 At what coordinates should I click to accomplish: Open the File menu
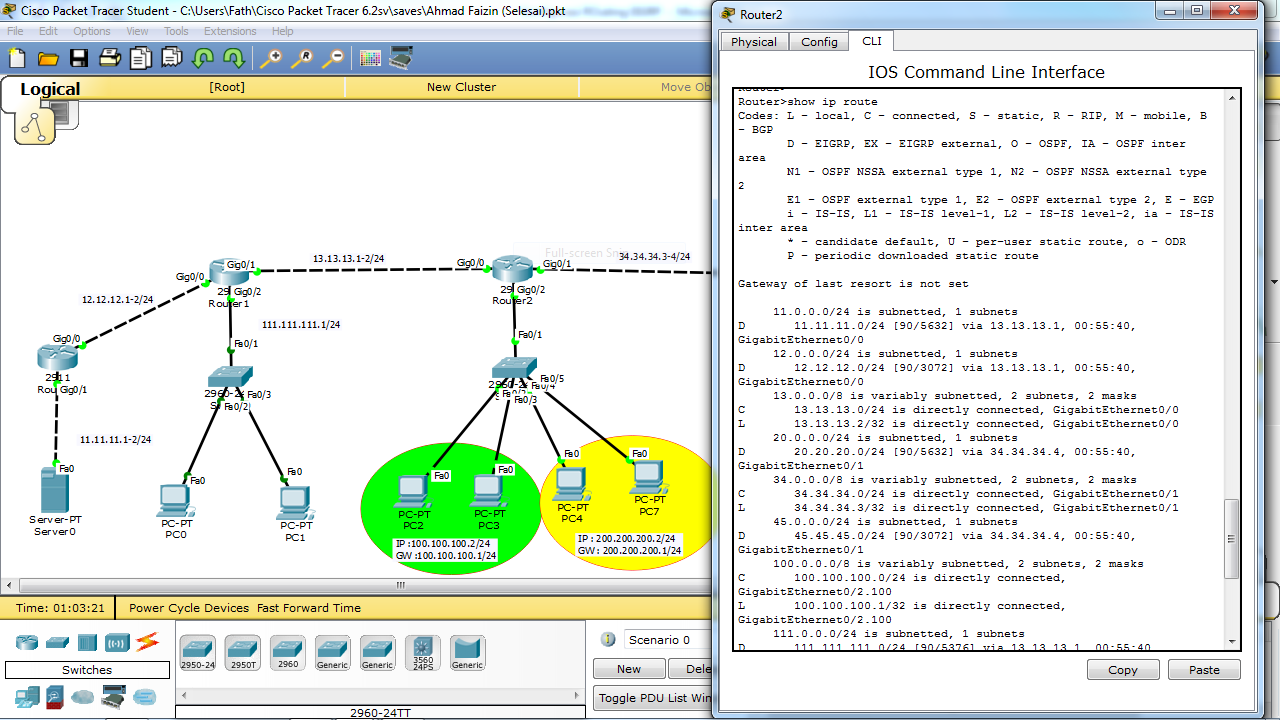click(15, 31)
